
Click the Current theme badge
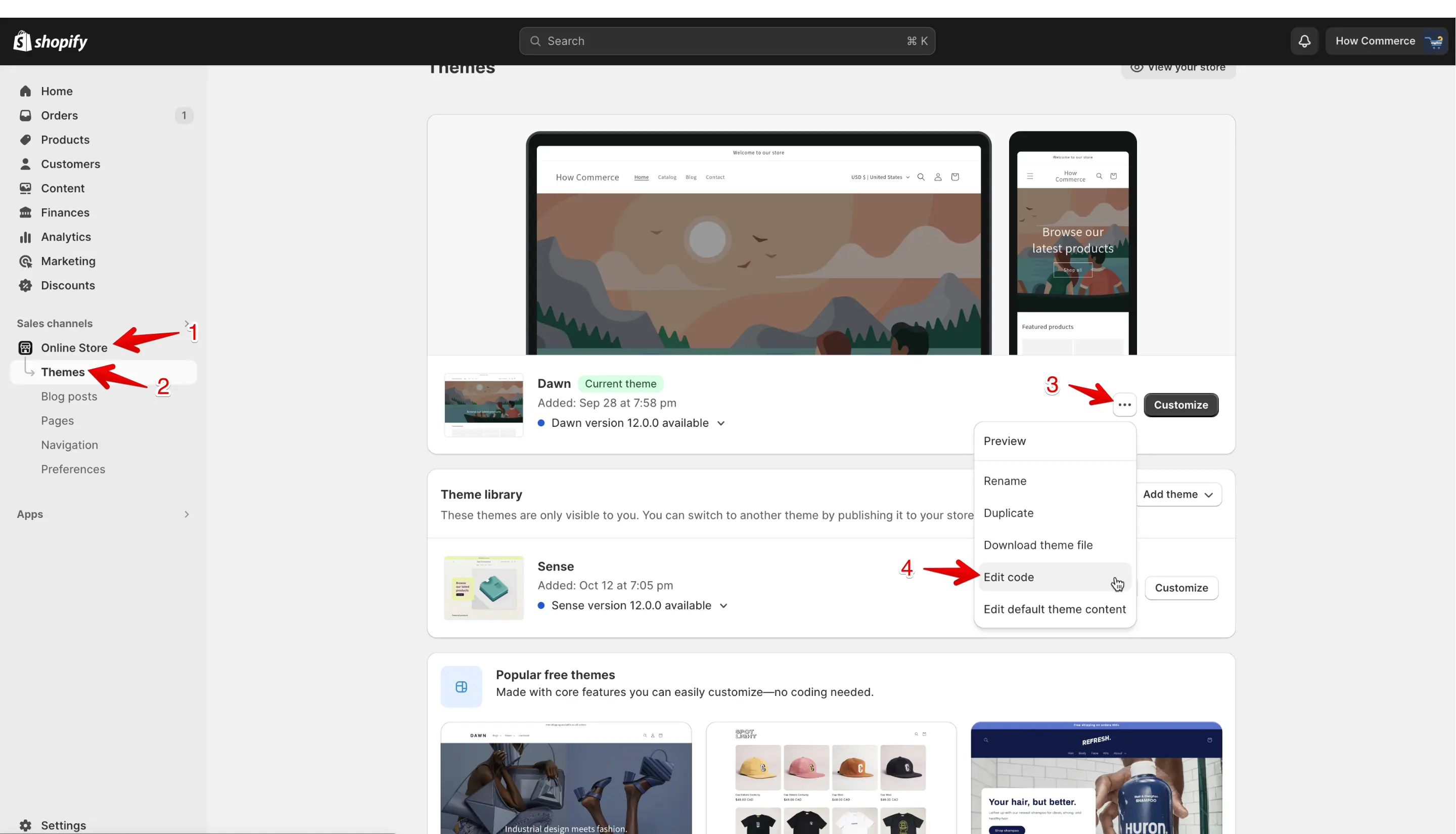pos(621,384)
